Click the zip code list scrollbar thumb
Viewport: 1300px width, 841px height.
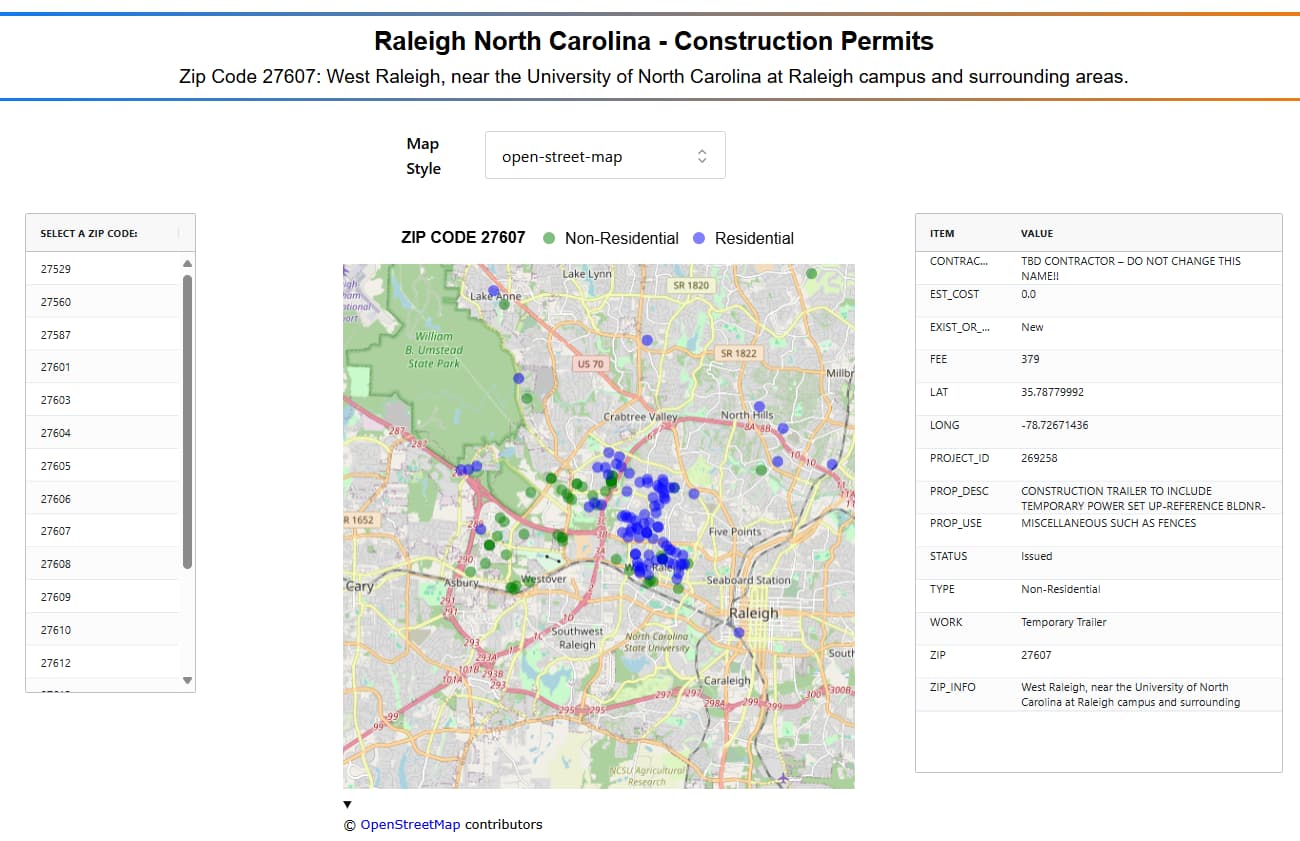tap(187, 422)
